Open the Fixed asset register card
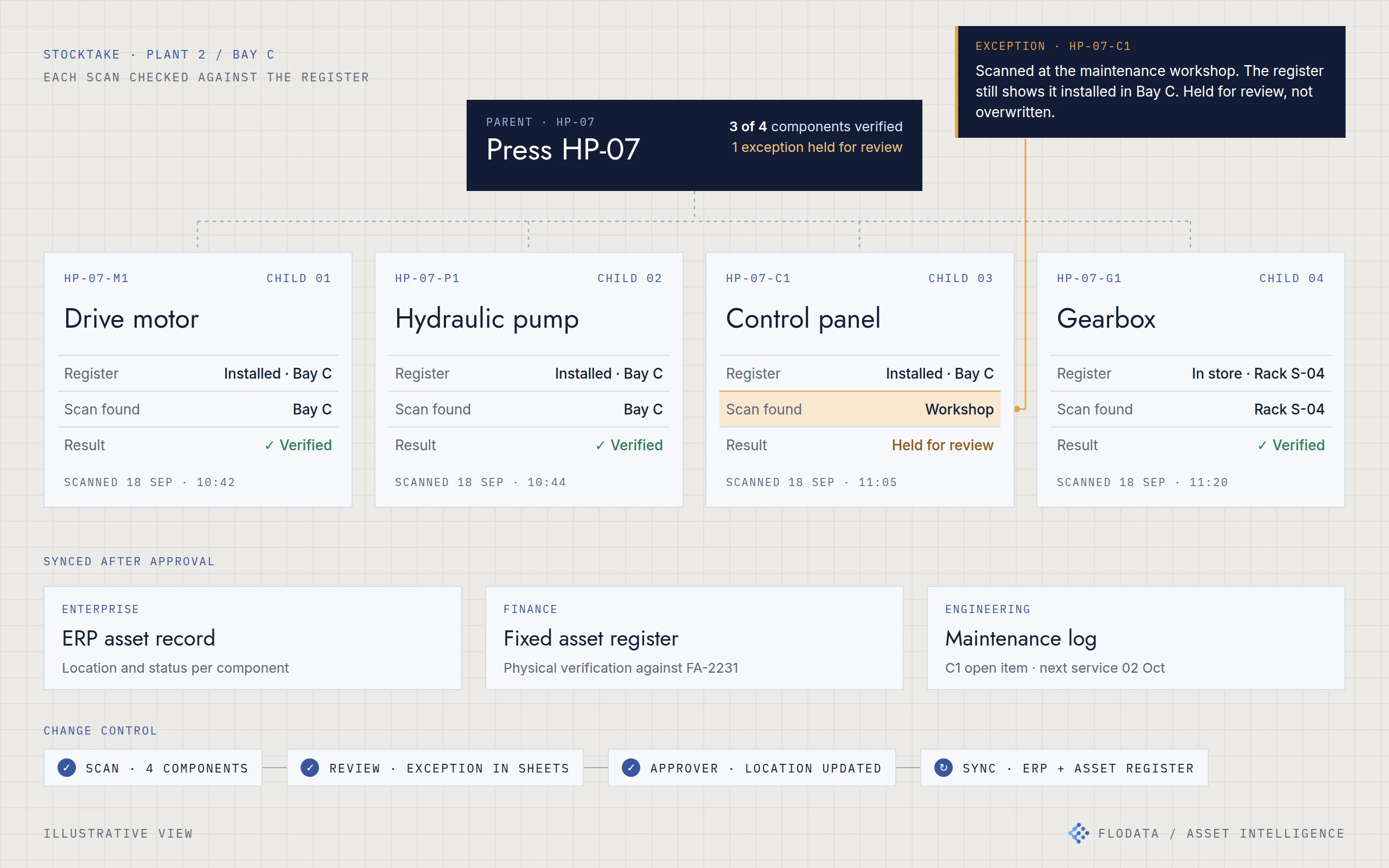Image resolution: width=1389 pixels, height=868 pixels. 694,638
